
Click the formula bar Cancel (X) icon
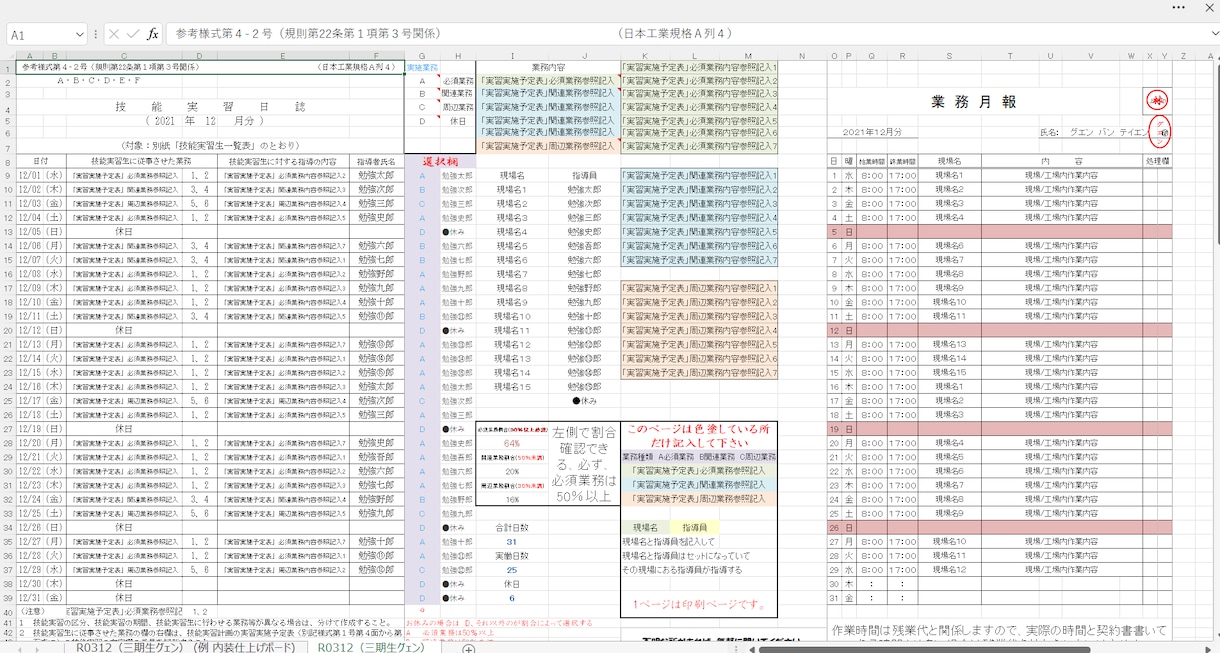114,34
